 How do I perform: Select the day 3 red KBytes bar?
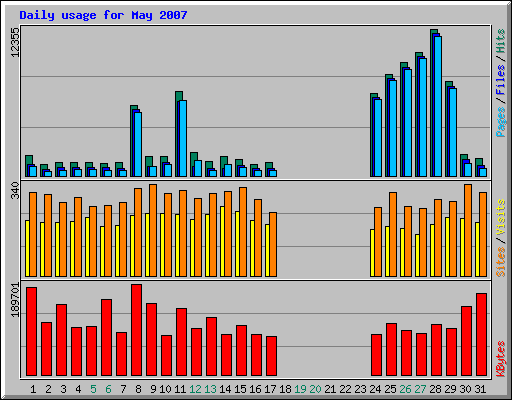(61, 340)
